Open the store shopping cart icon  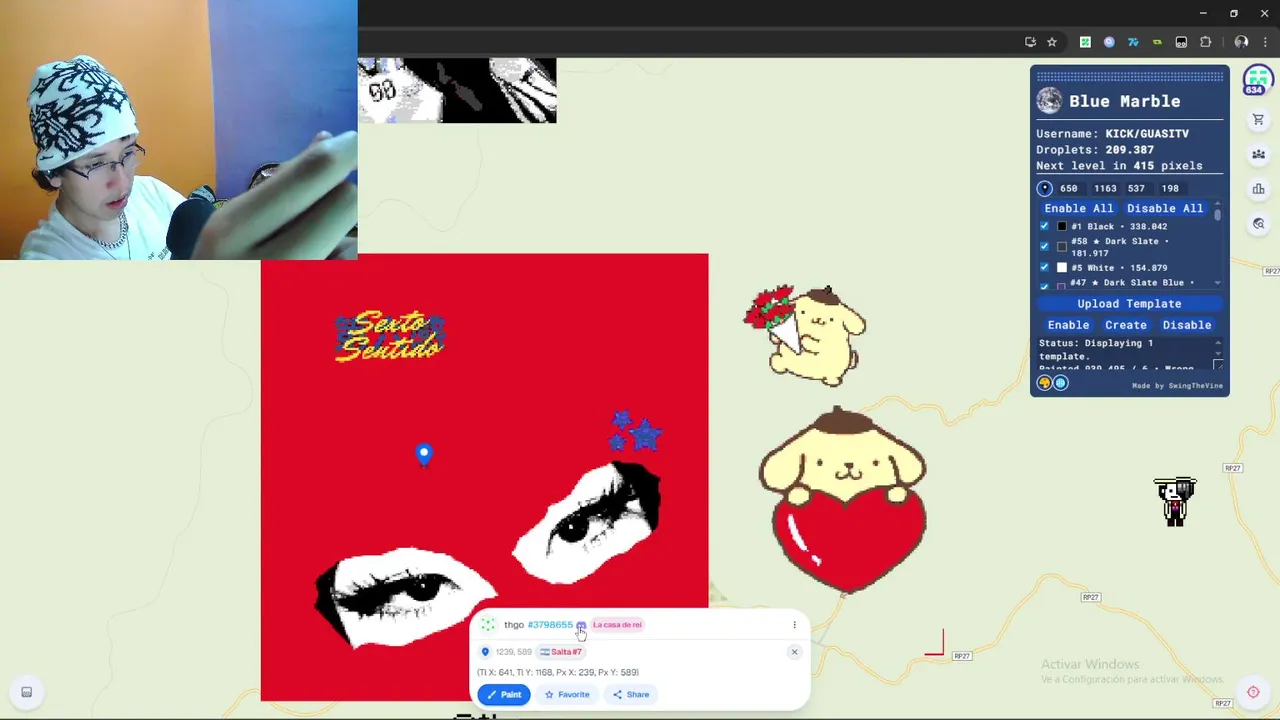[x=1258, y=120]
